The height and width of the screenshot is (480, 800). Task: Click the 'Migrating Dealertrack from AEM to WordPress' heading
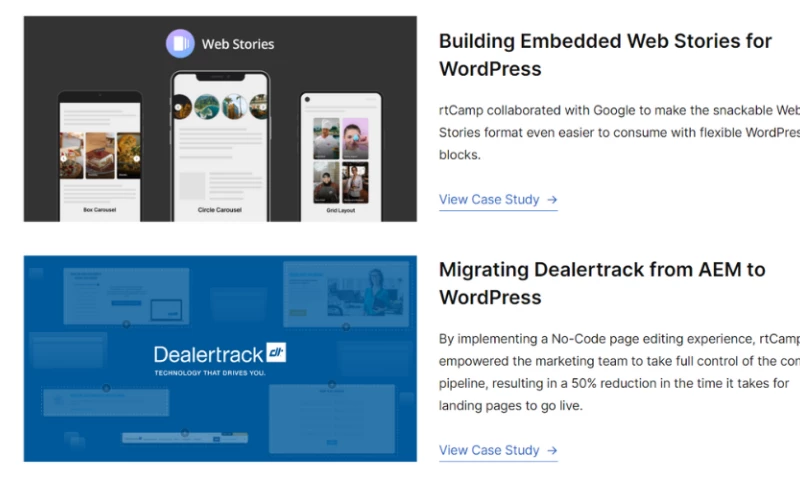coord(601,283)
